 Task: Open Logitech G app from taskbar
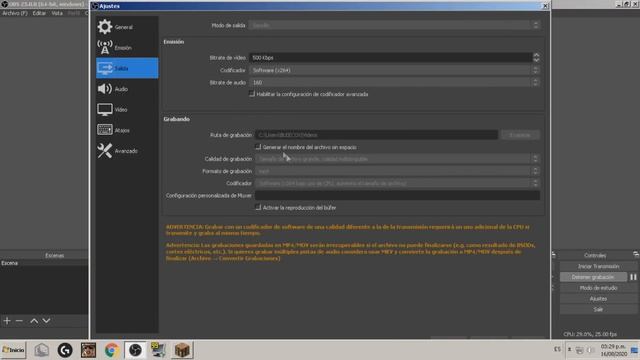[x=65, y=350]
